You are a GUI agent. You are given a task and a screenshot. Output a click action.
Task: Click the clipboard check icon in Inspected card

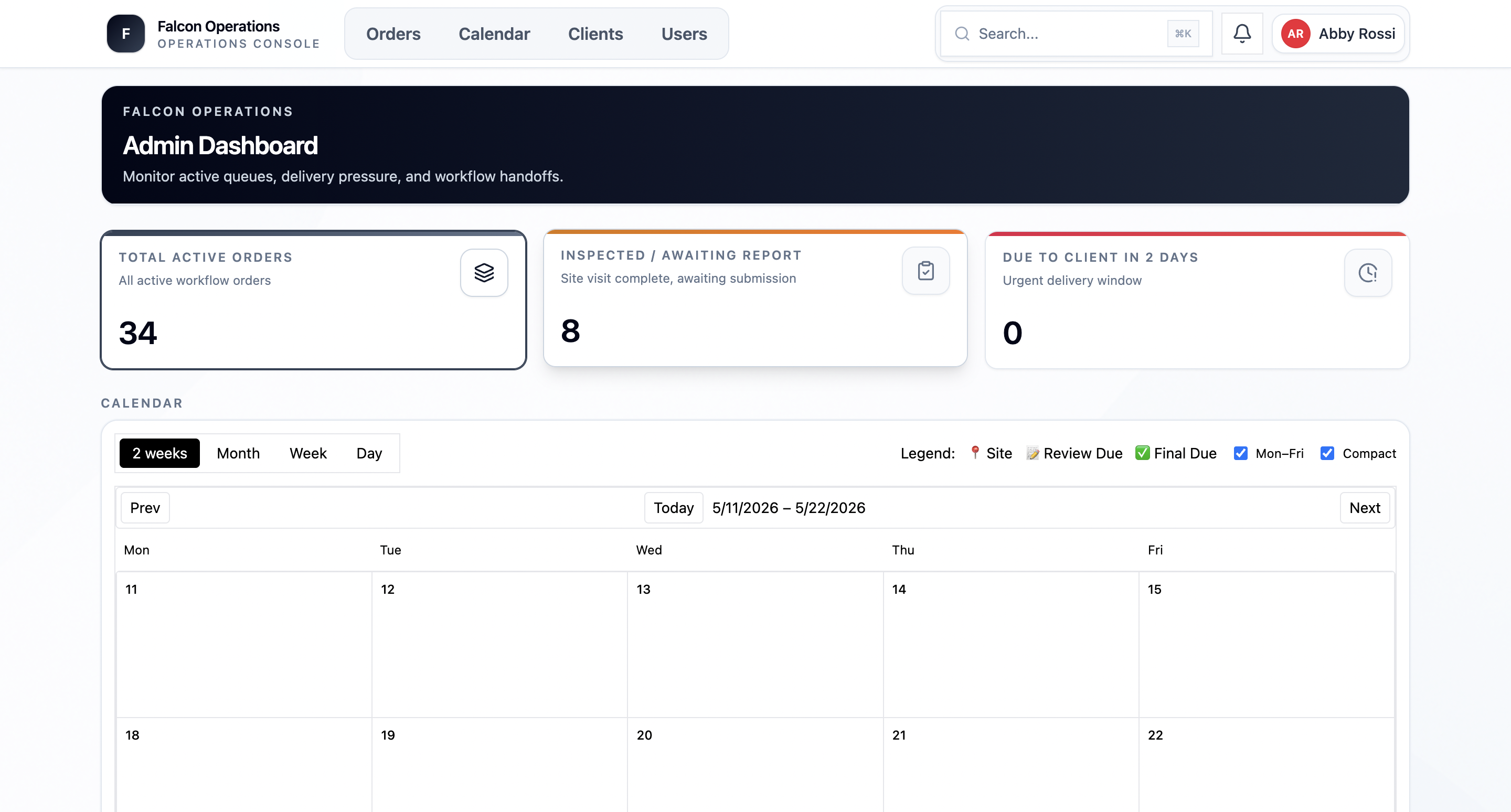tap(925, 270)
